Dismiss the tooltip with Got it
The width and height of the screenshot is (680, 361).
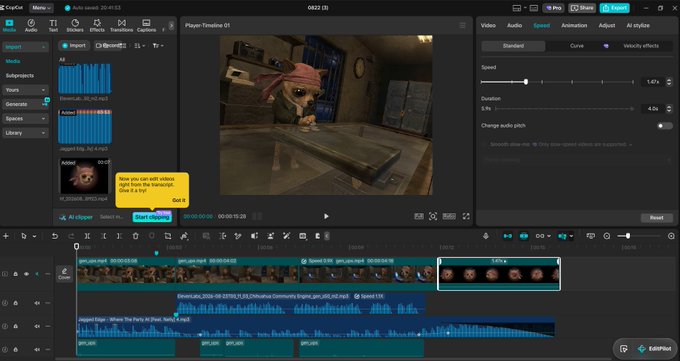(x=179, y=200)
